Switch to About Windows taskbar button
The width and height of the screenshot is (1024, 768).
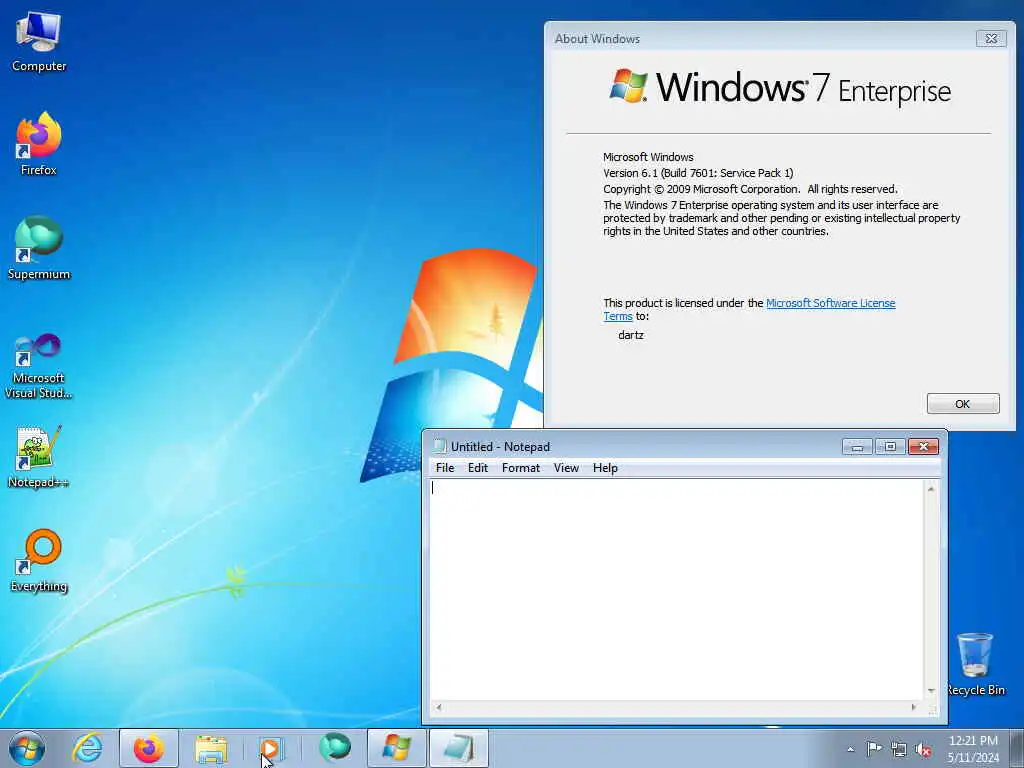[396, 748]
